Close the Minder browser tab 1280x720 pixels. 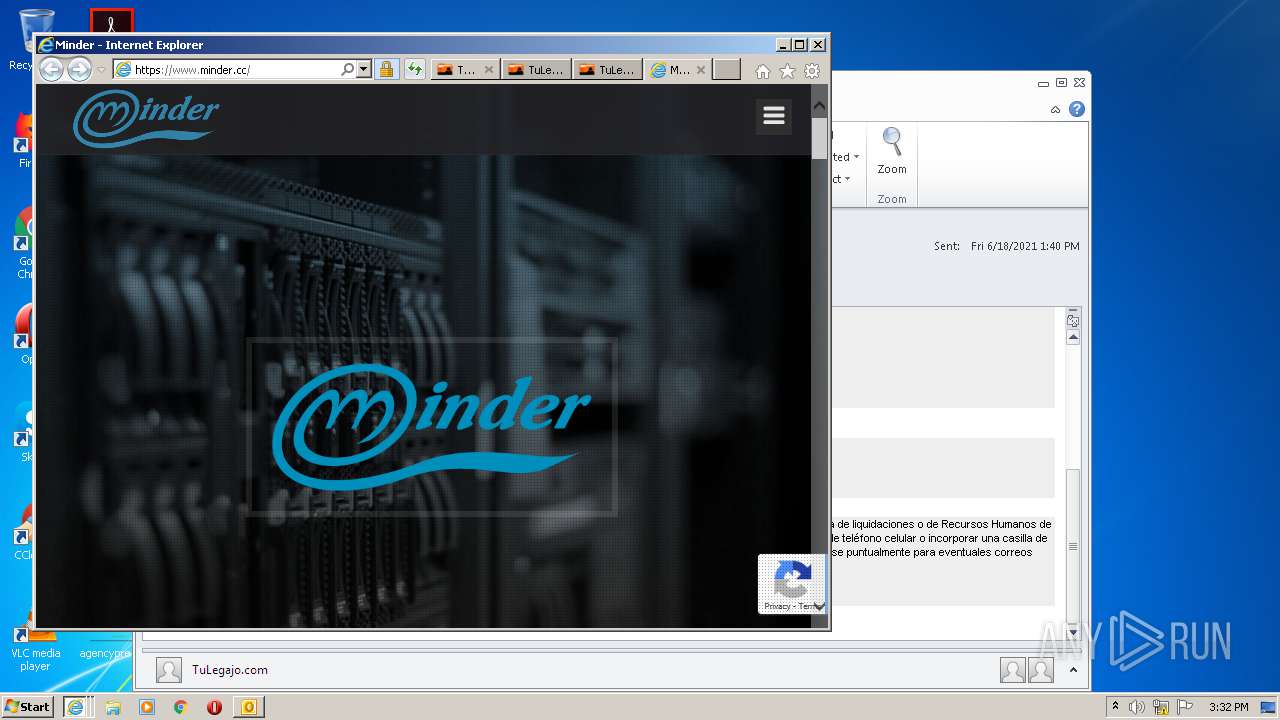point(701,70)
